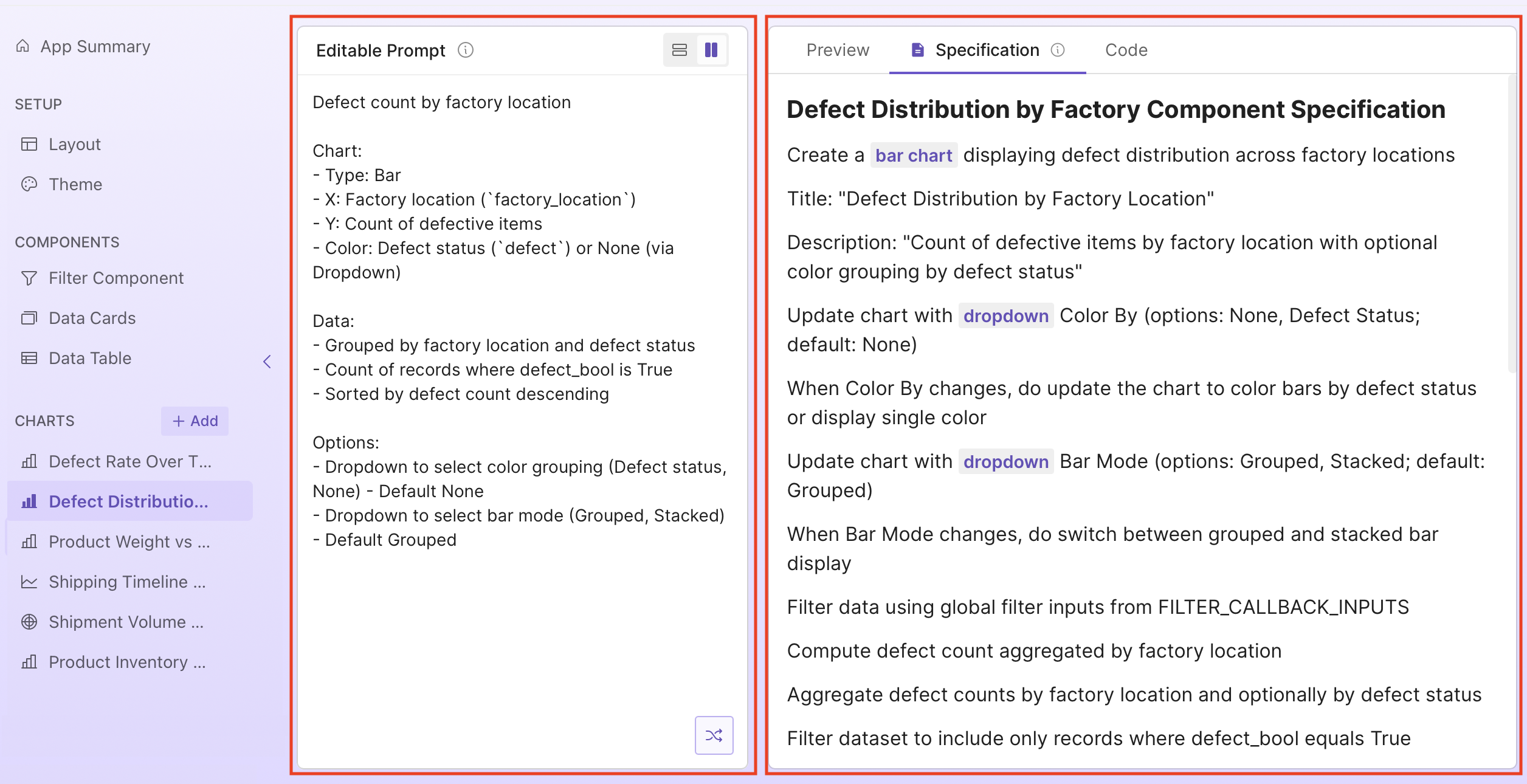Open the Shipment Volume globe chart
Screen dimensions: 1527x784
coord(126,622)
